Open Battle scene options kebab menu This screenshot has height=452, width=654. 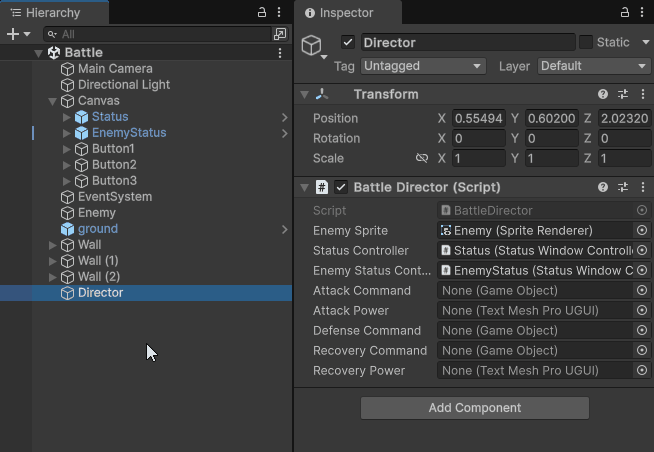280,52
